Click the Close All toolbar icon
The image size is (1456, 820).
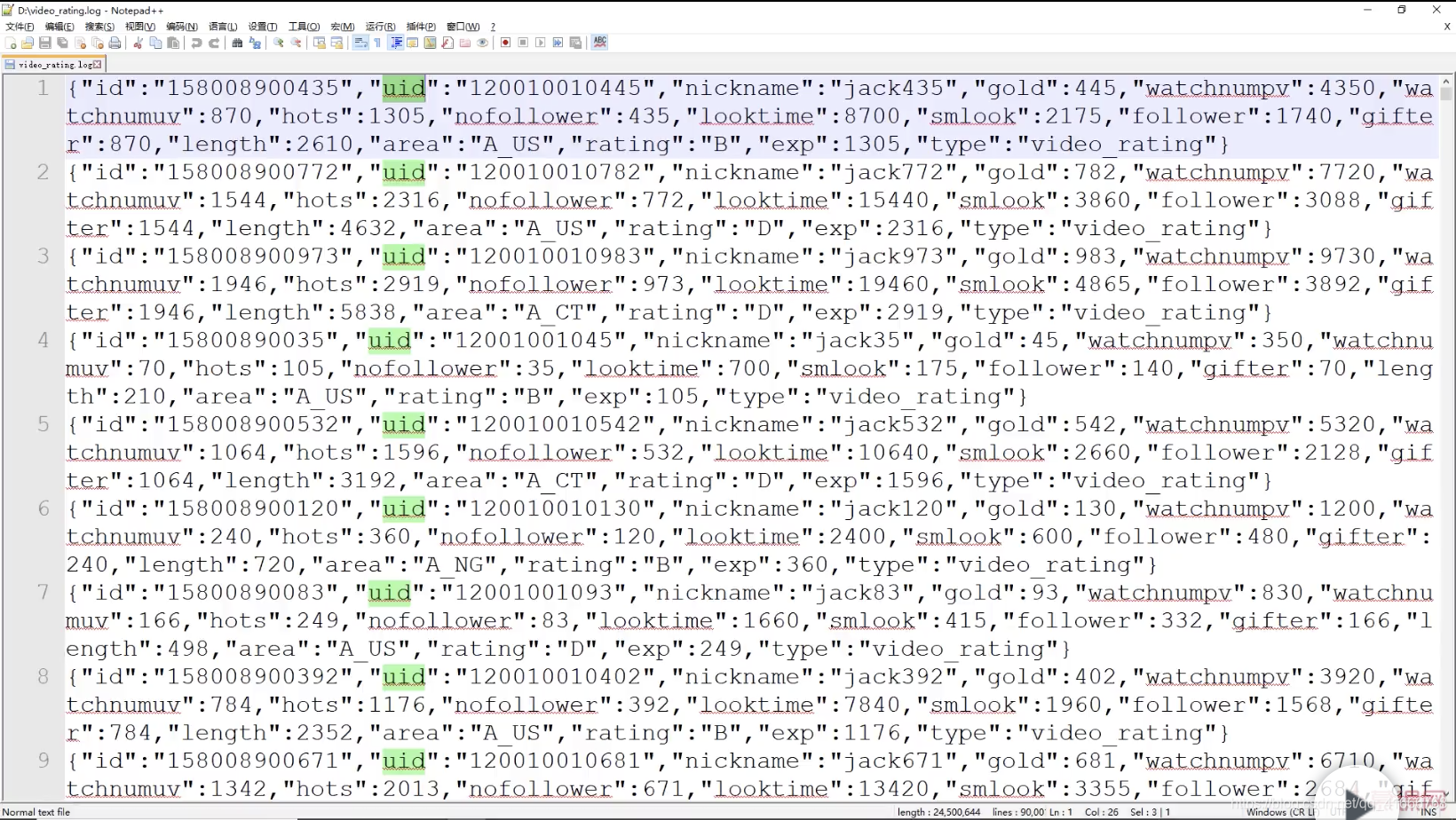click(98, 43)
